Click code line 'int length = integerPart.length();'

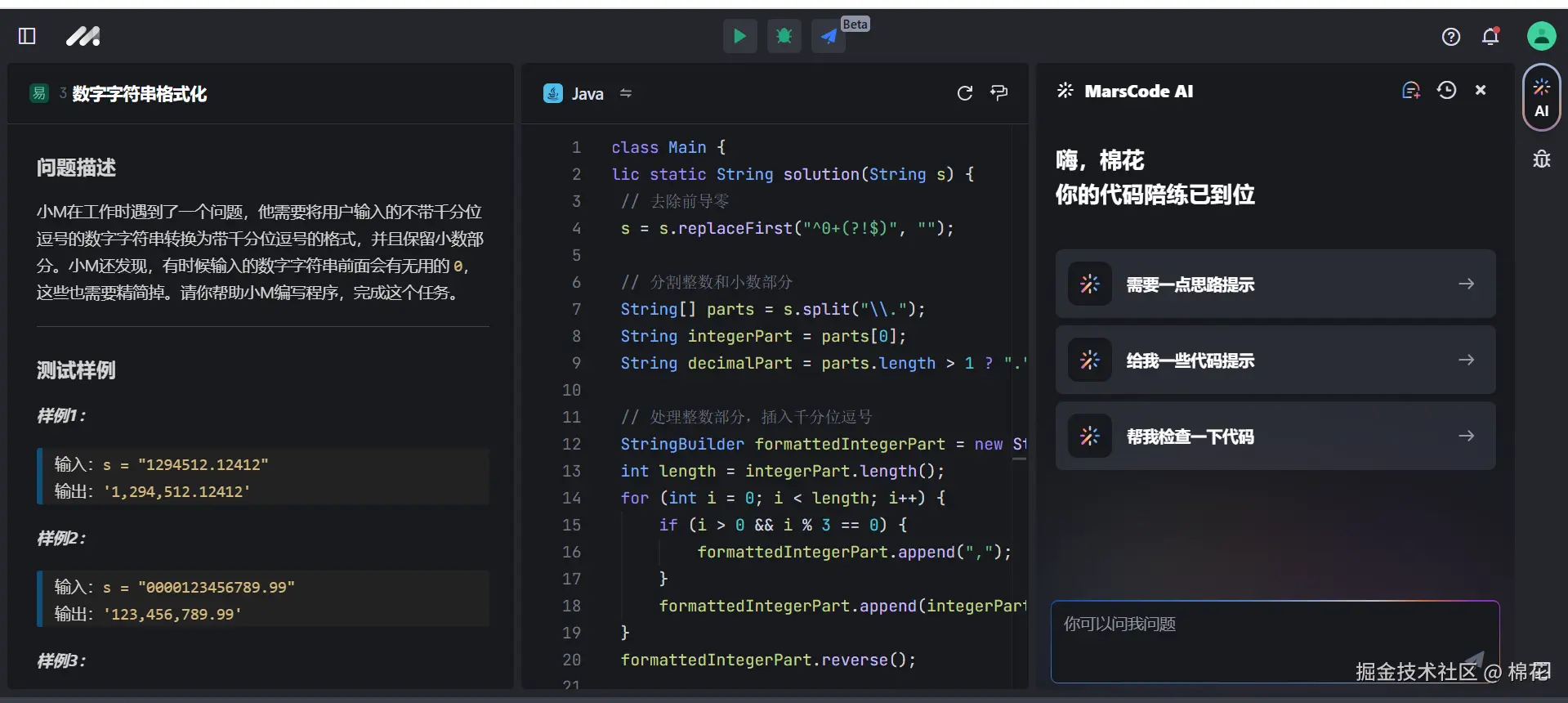point(782,471)
